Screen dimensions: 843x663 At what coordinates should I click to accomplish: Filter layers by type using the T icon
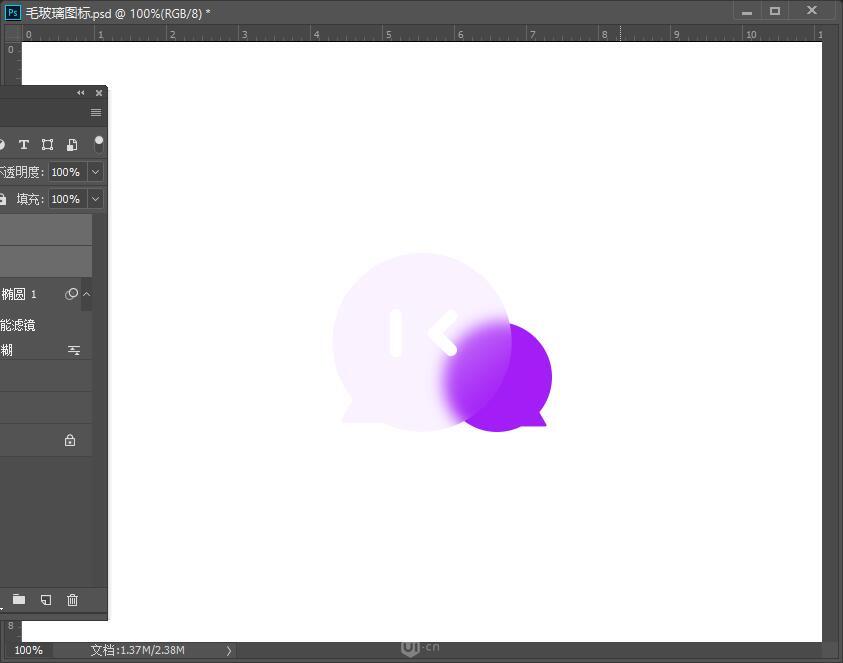(24, 144)
